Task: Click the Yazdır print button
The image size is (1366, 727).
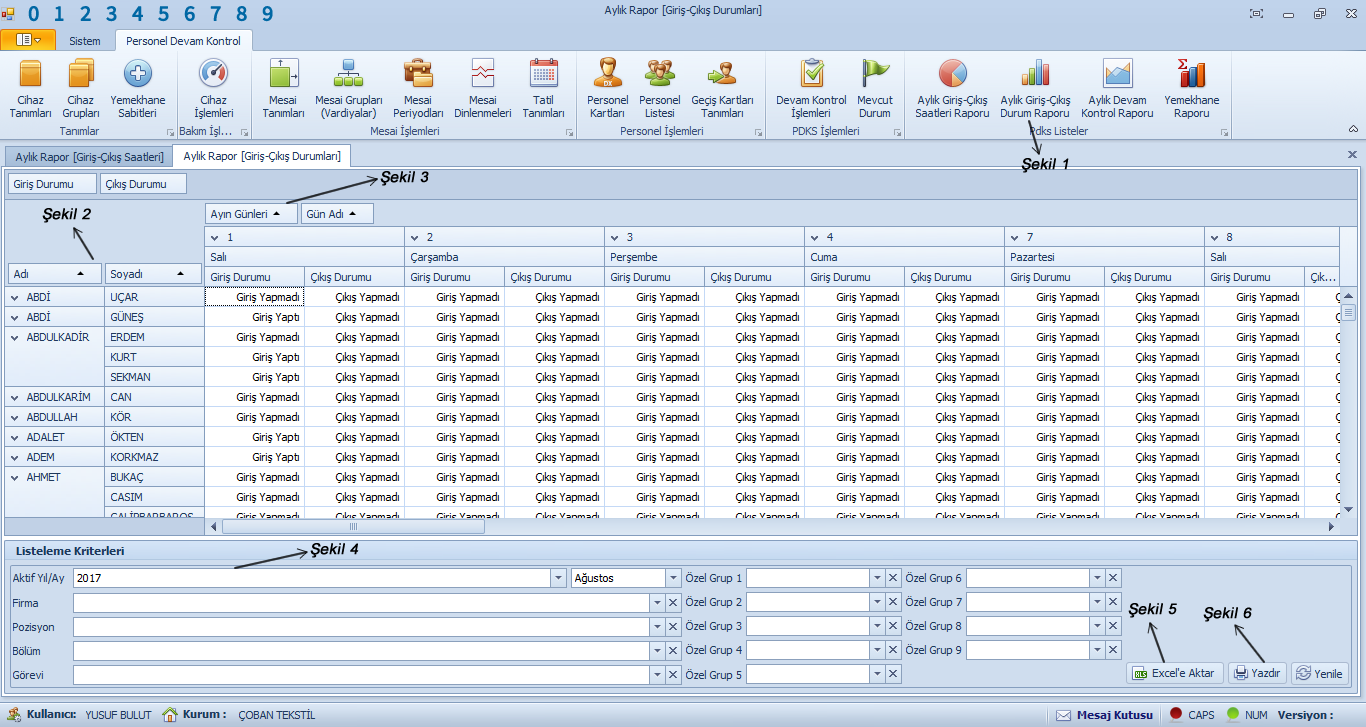Action: click(1257, 673)
